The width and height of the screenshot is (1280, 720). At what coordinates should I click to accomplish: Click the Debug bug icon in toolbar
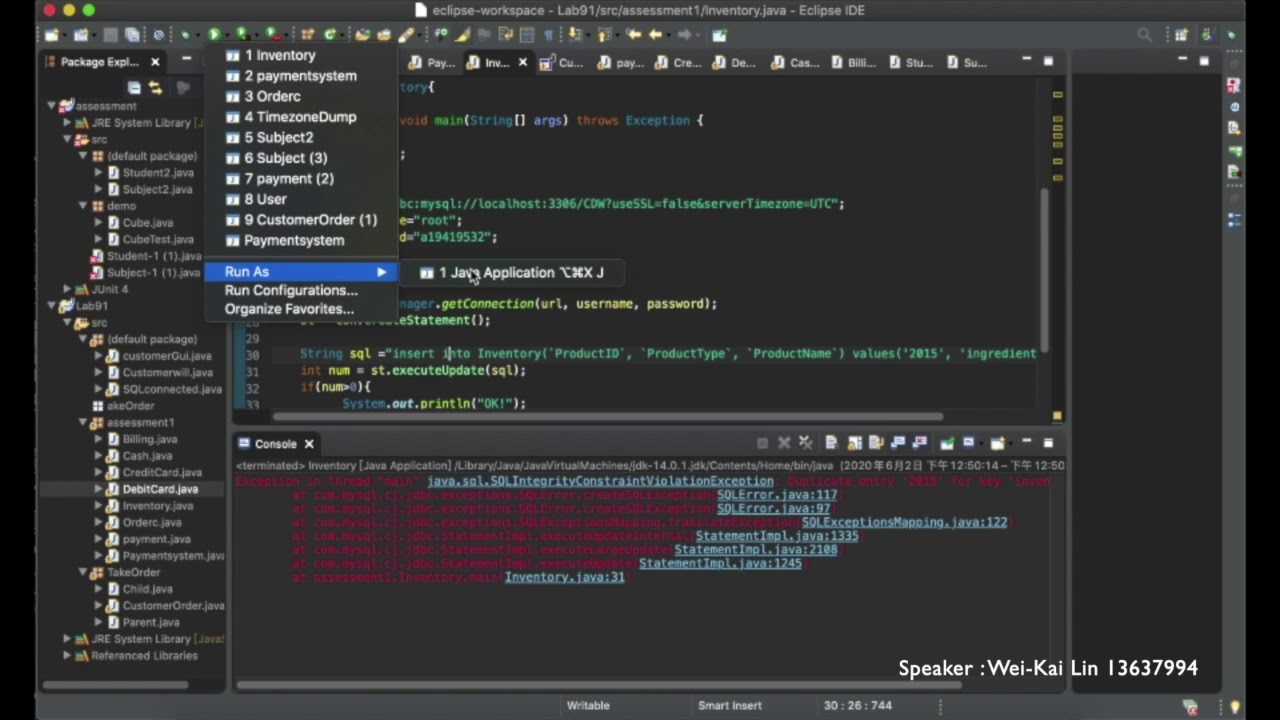pos(185,35)
